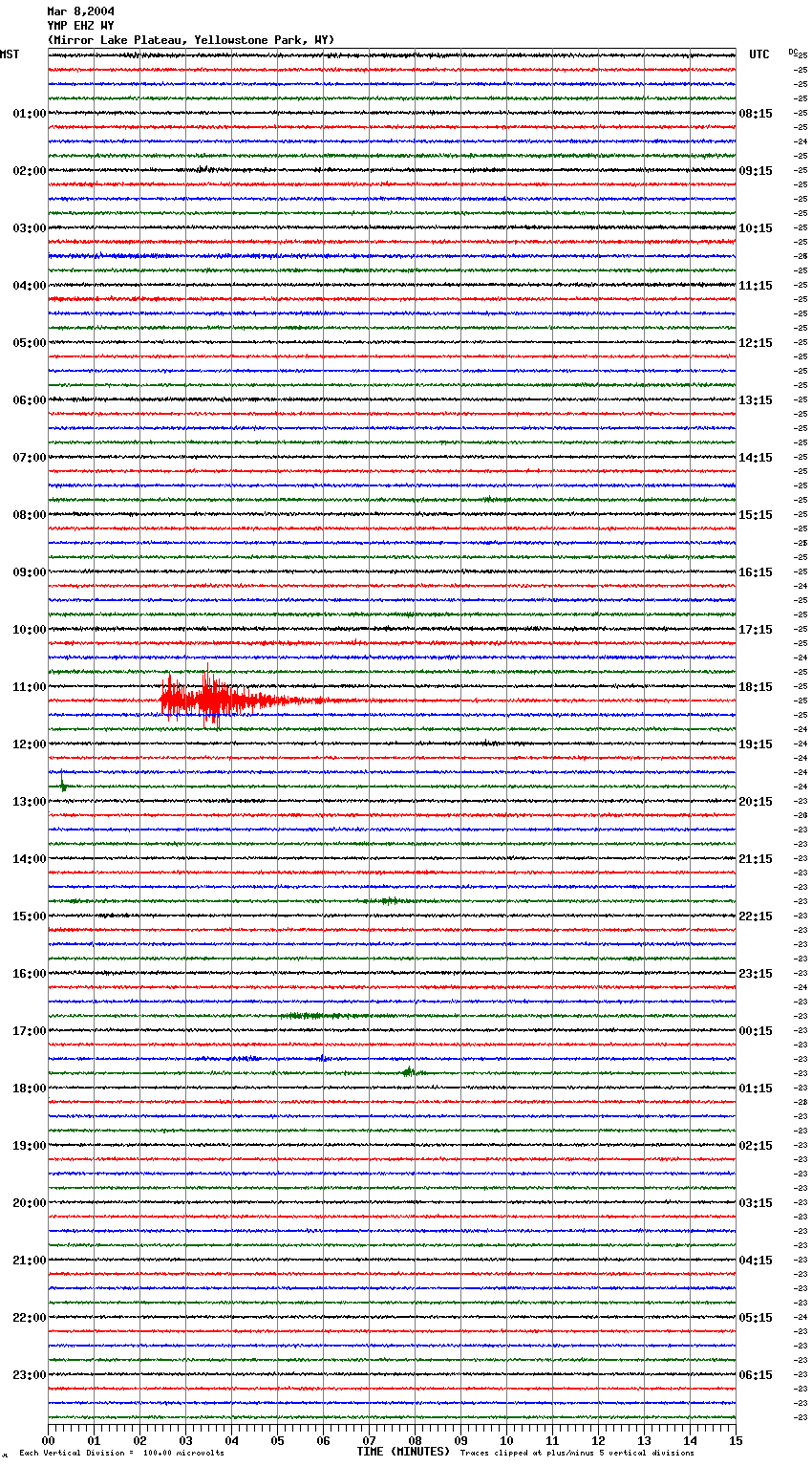Click the "UTC" column label
The width and height of the screenshot is (812, 1466).
(759, 54)
